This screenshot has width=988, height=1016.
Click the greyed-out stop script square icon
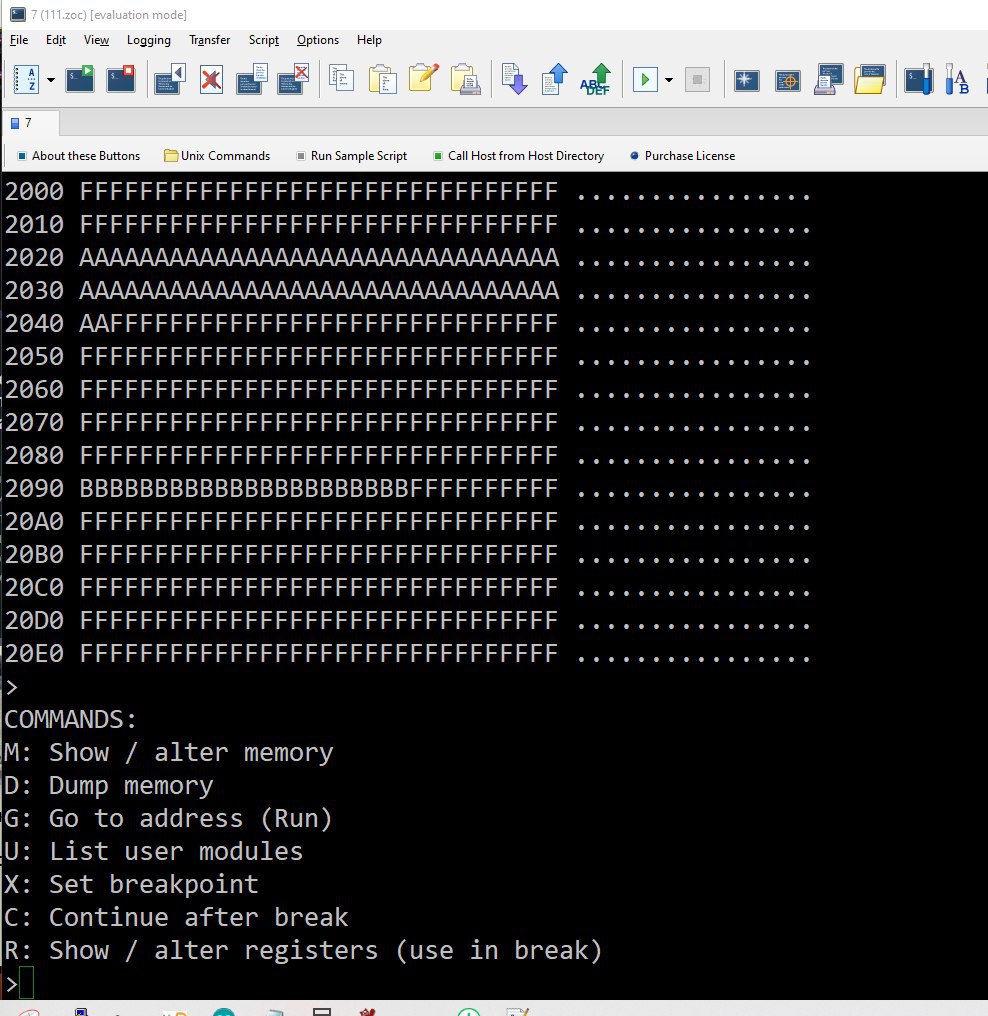[x=697, y=80]
